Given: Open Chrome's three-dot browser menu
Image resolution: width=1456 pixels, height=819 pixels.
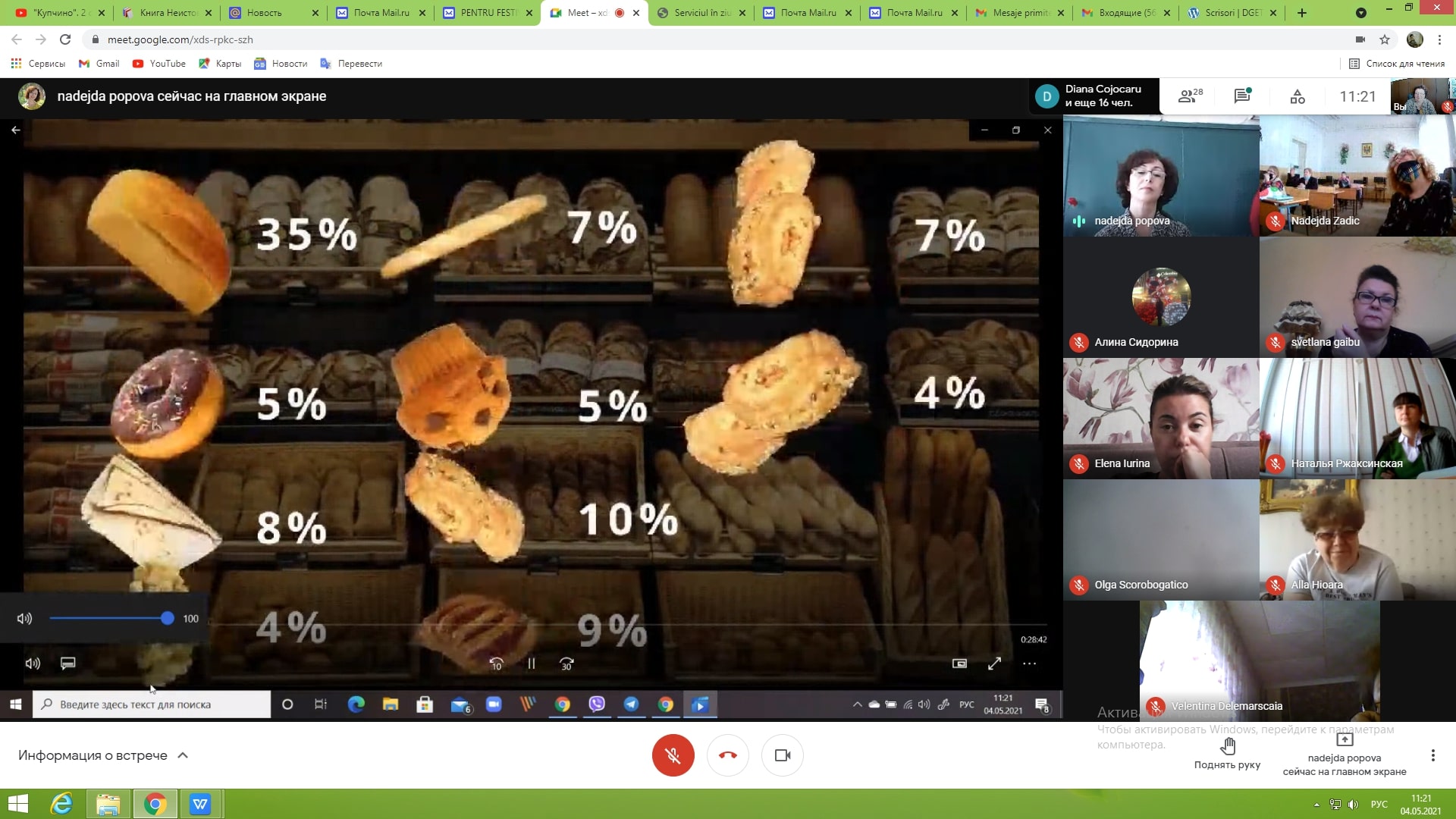Looking at the screenshot, I should (x=1439, y=39).
